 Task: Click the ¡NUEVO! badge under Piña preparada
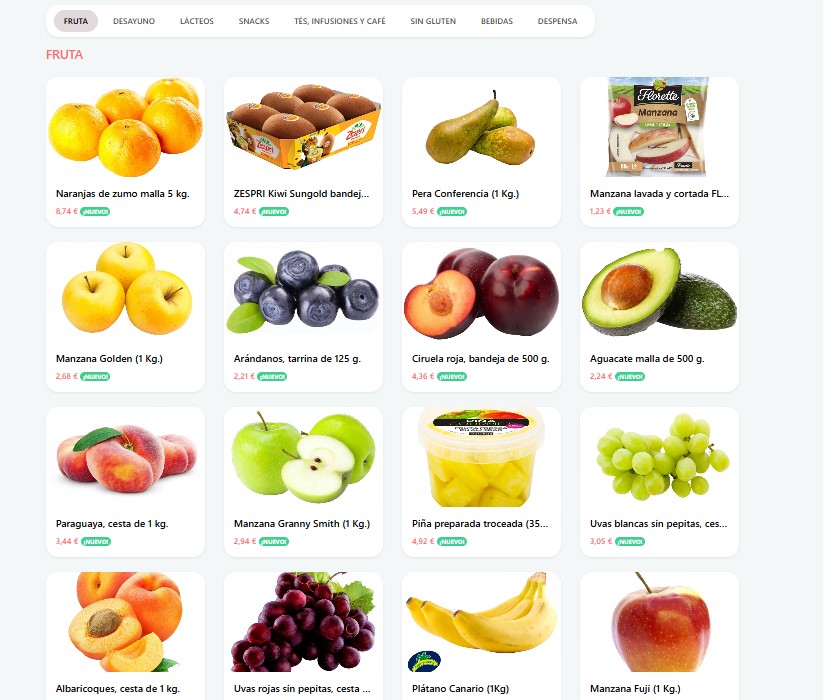[x=452, y=542]
